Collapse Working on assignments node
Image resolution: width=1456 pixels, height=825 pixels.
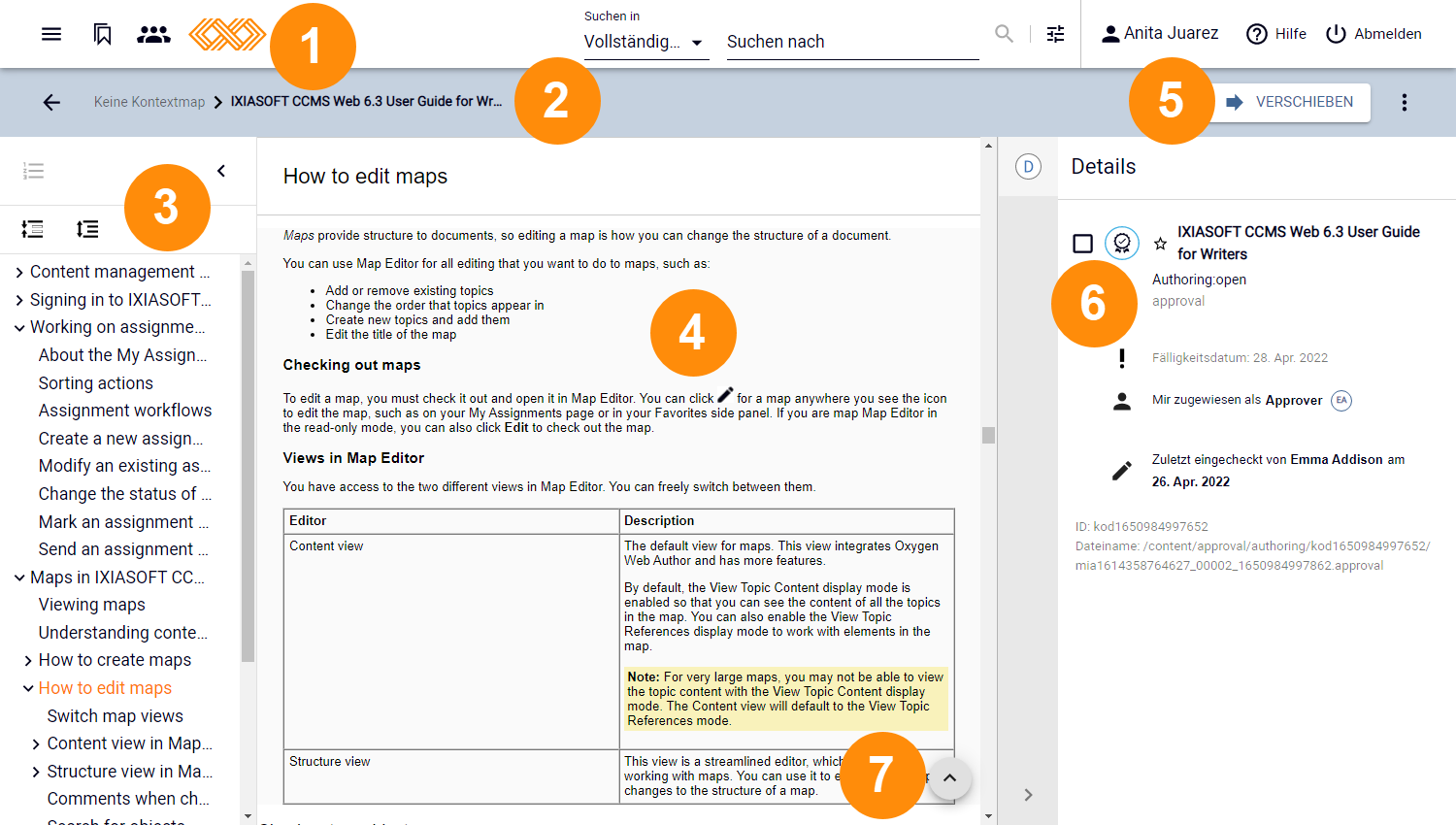tap(19, 328)
